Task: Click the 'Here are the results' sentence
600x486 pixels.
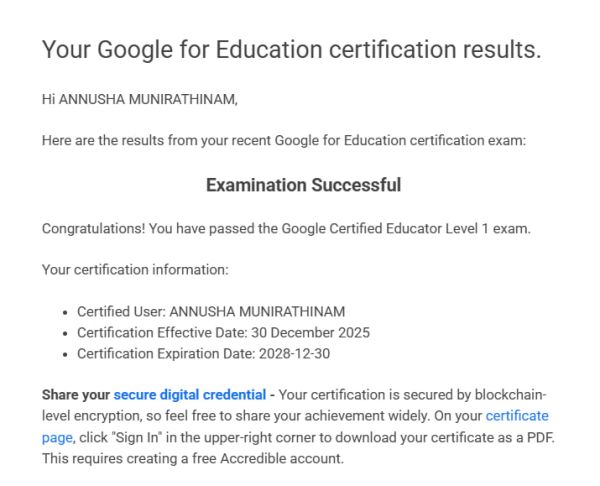Action: coord(284,141)
